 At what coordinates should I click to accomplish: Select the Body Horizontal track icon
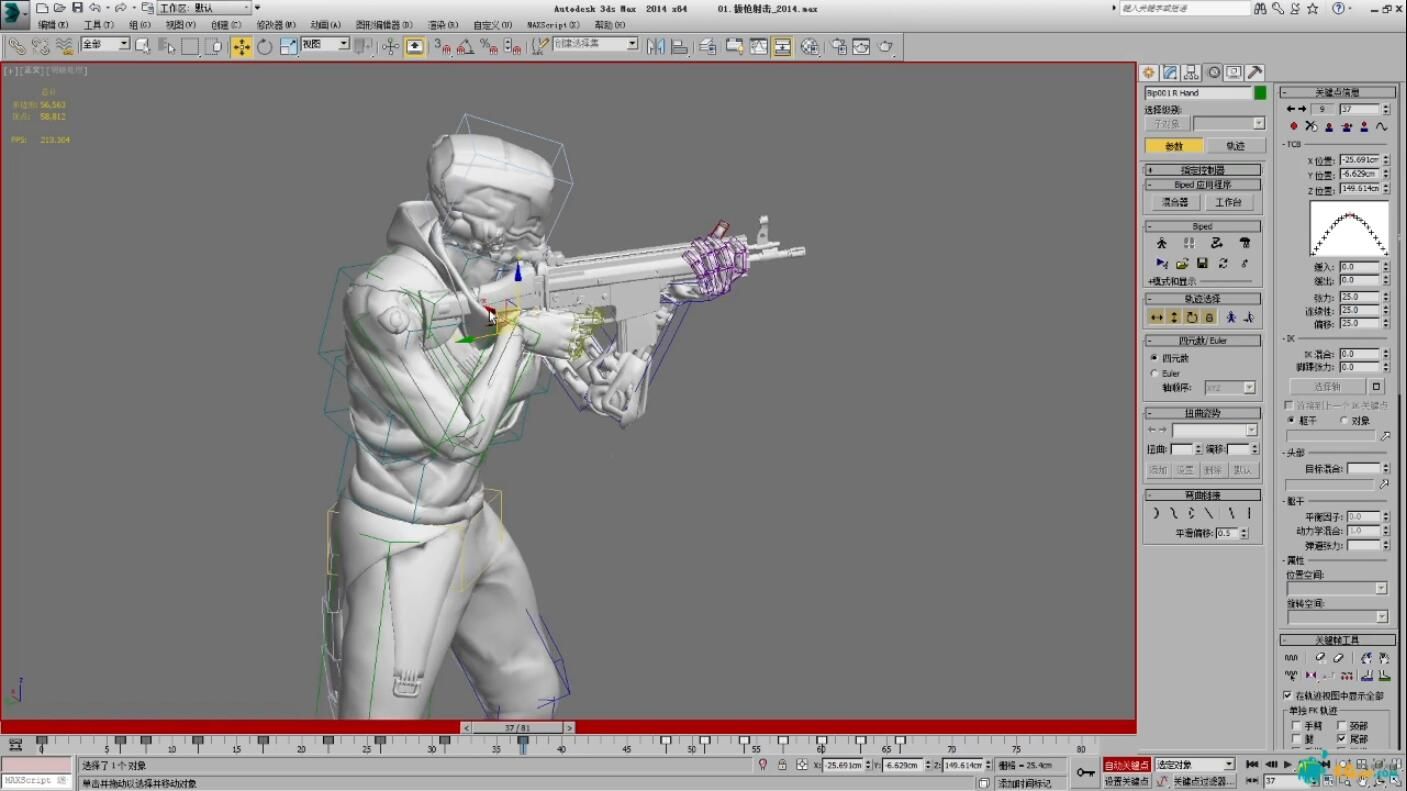coord(1157,317)
